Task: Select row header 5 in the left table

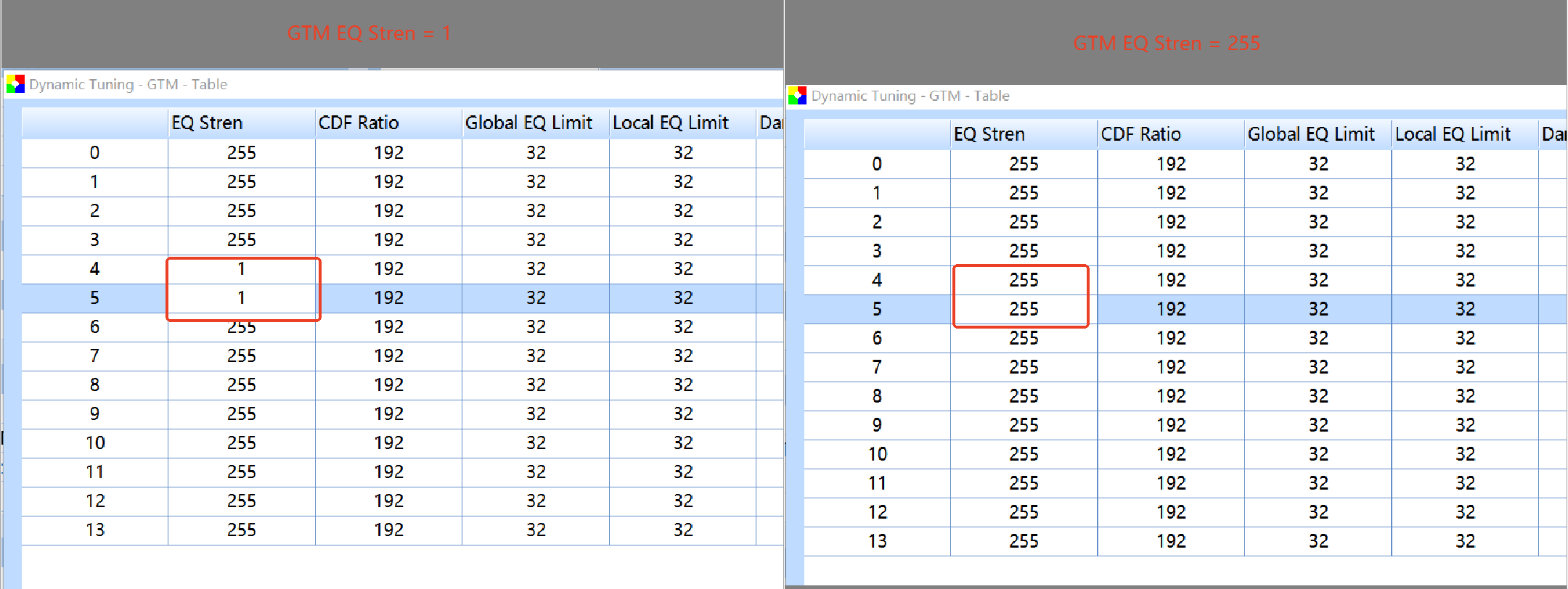Action: click(94, 298)
